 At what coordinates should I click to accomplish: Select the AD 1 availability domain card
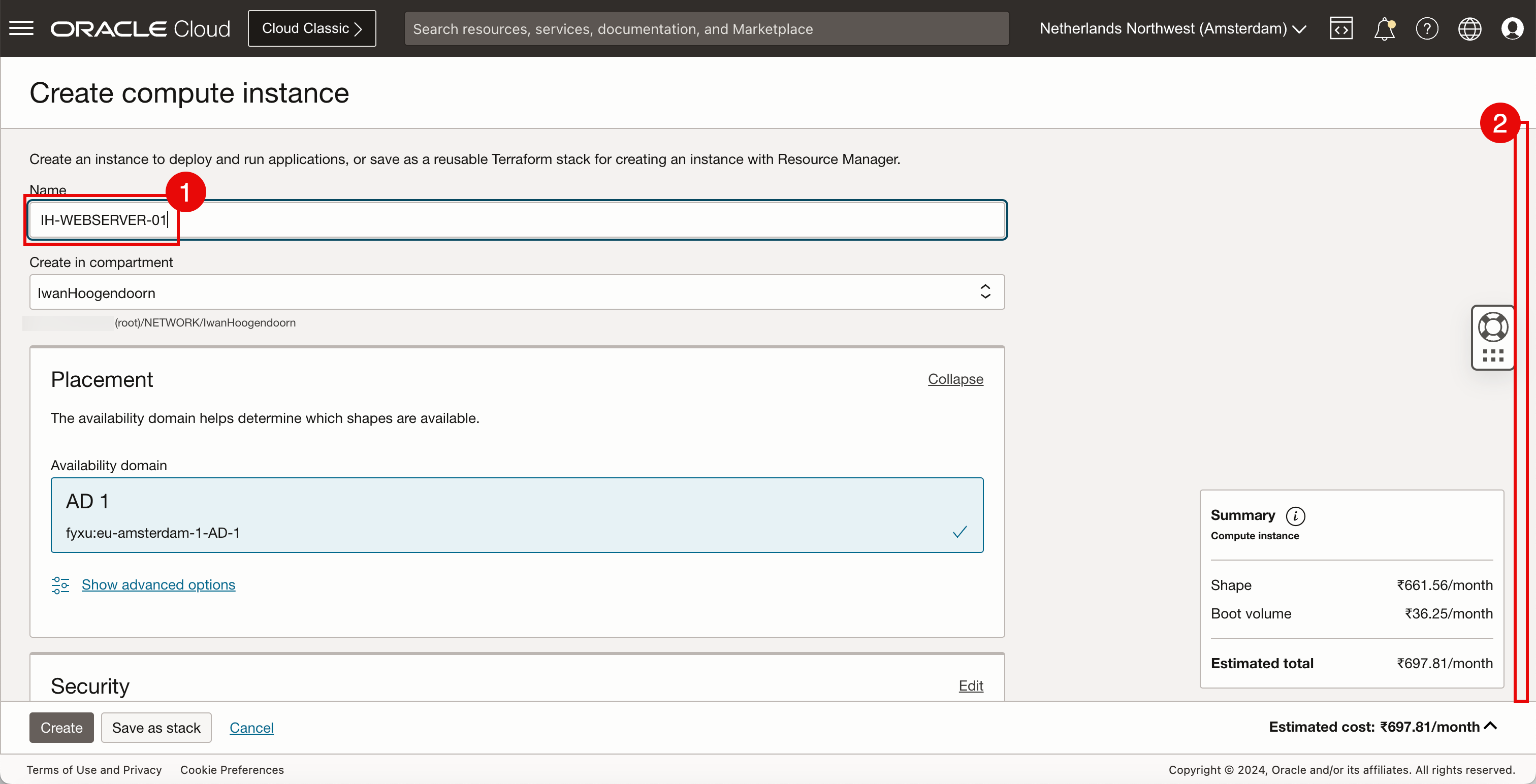[x=517, y=515]
